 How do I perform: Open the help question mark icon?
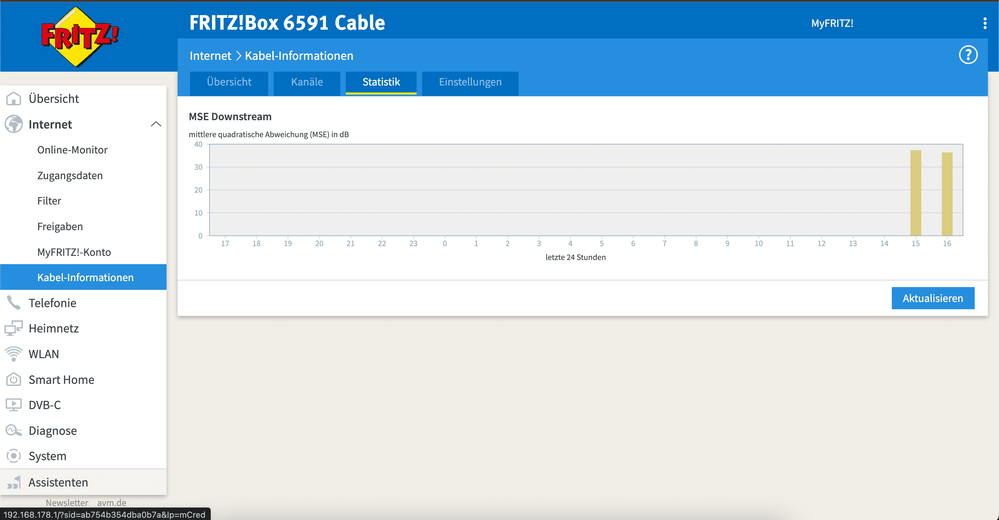point(968,55)
